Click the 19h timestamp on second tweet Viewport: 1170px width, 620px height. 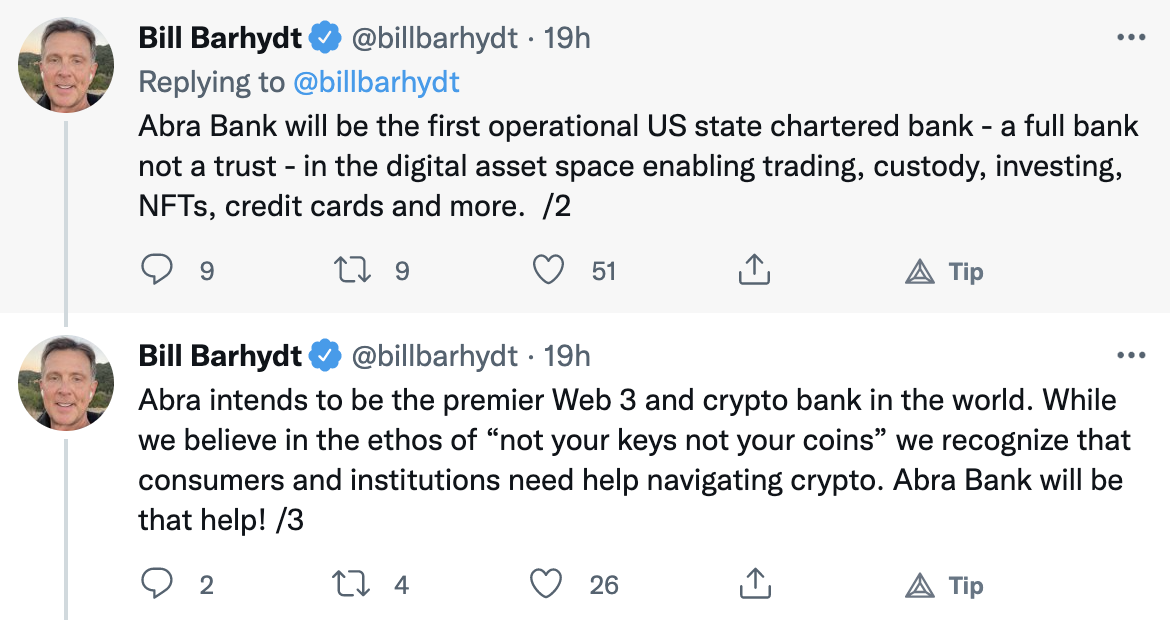(x=568, y=355)
